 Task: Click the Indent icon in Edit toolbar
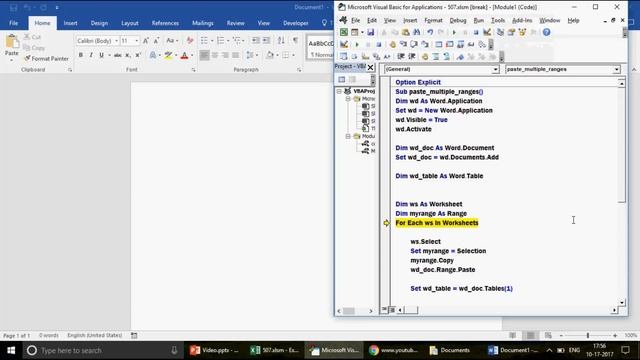pos(401,56)
